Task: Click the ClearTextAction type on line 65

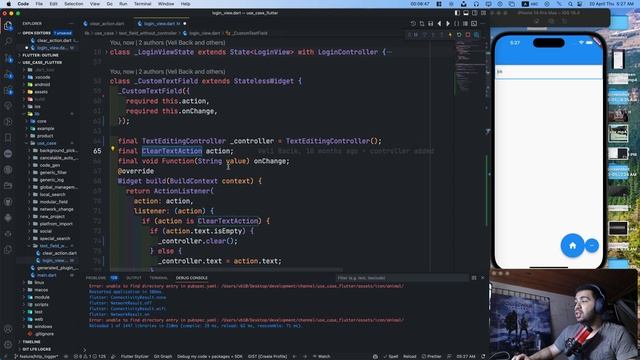Action: [x=172, y=151]
